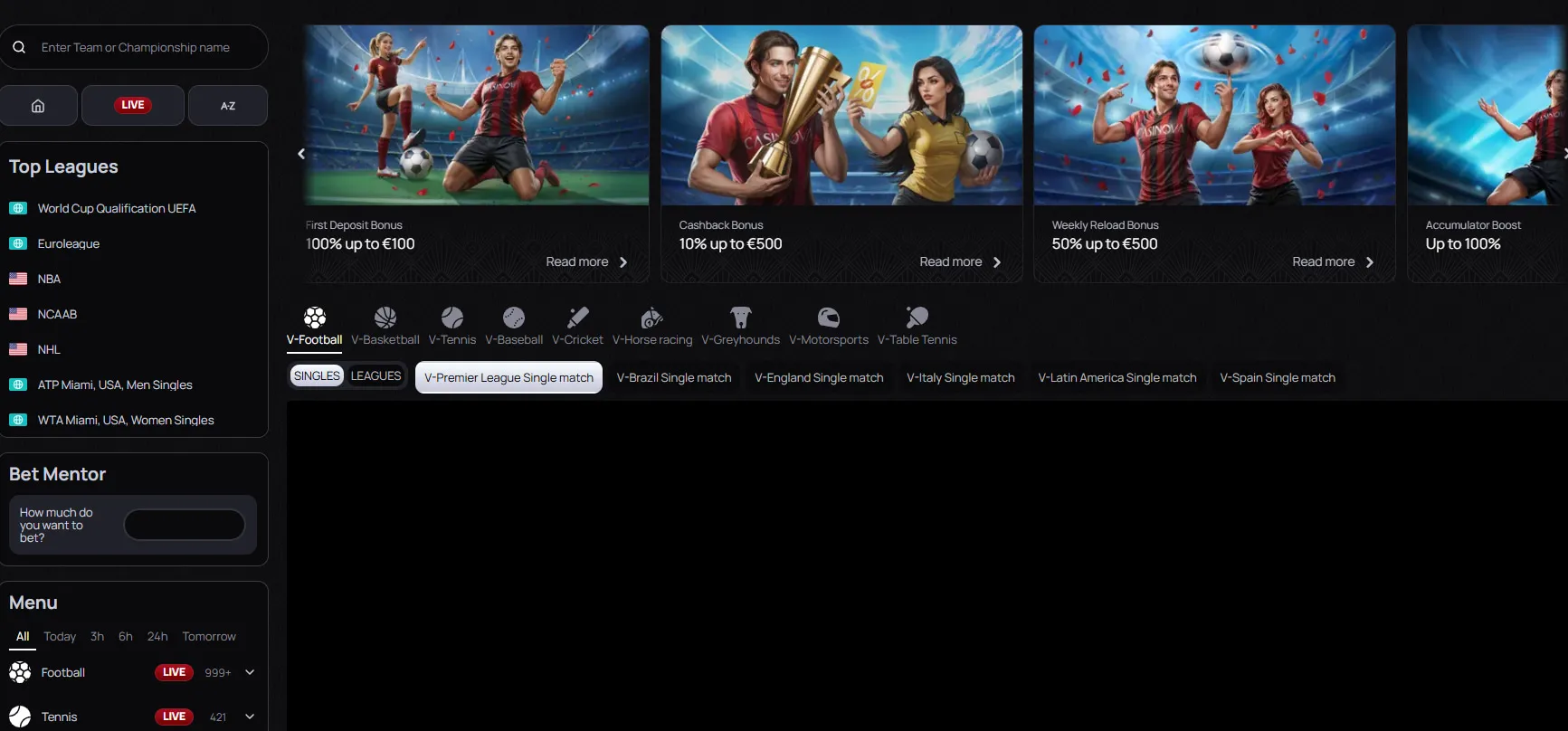Open the NBA league link
The height and width of the screenshot is (731, 1568).
(x=49, y=279)
